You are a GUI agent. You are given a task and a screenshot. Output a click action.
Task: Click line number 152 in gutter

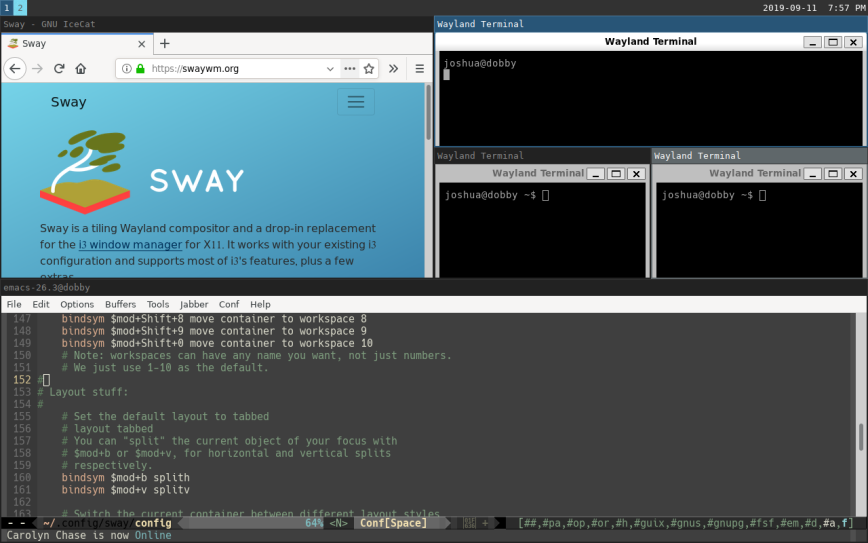pos(22,380)
